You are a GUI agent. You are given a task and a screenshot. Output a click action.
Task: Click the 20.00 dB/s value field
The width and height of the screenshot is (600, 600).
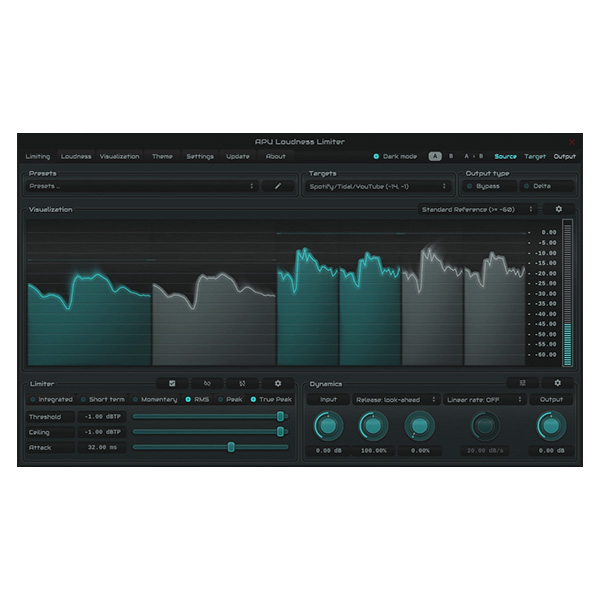click(485, 451)
